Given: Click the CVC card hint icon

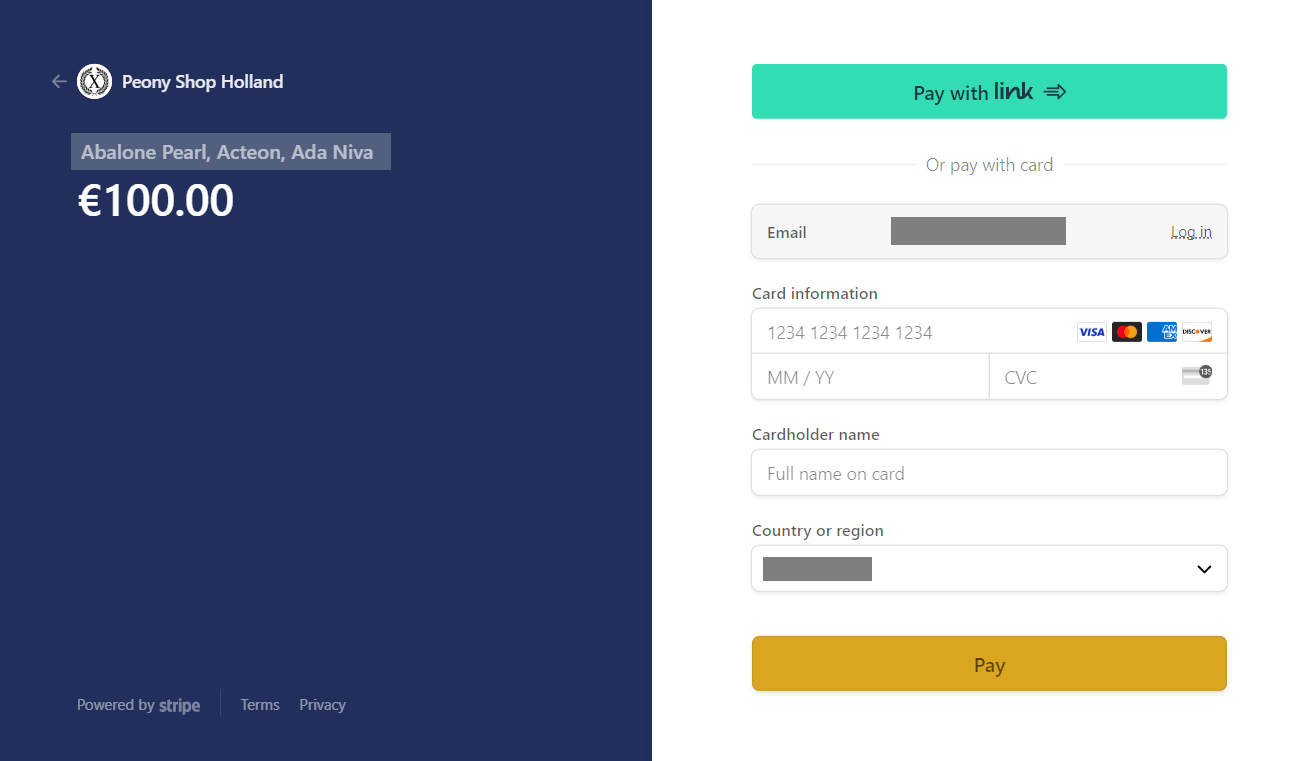Looking at the screenshot, I should 1196,376.
